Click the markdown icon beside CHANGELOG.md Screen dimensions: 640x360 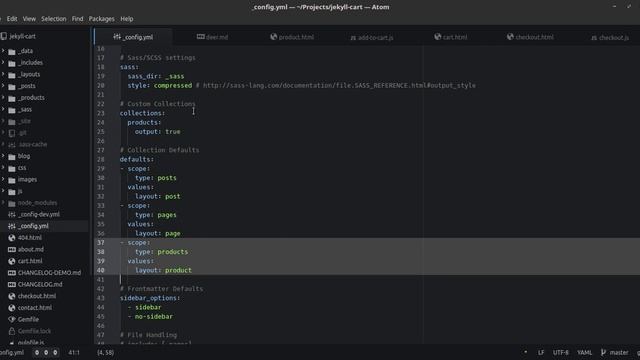point(12,284)
